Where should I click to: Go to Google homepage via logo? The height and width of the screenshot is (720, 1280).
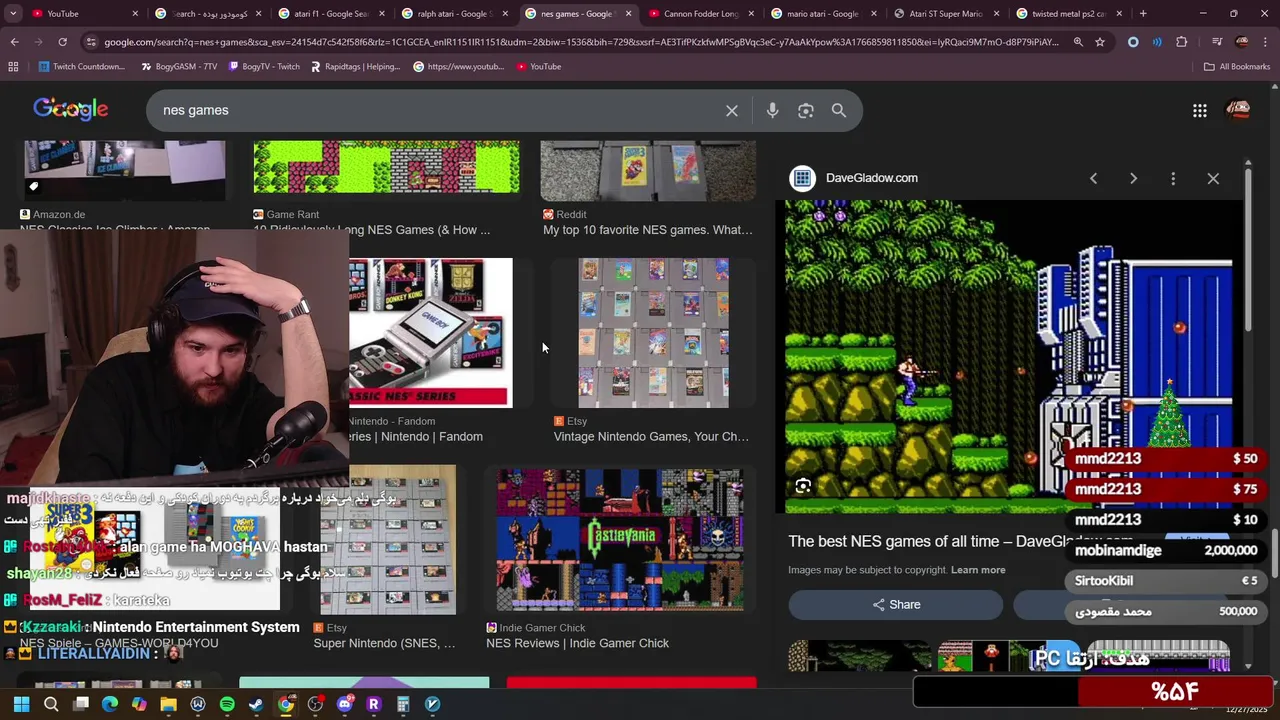tap(70, 109)
